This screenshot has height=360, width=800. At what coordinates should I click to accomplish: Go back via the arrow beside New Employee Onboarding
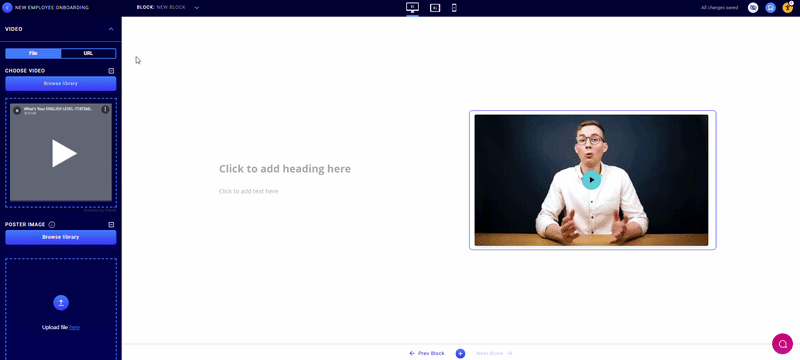click(8, 8)
